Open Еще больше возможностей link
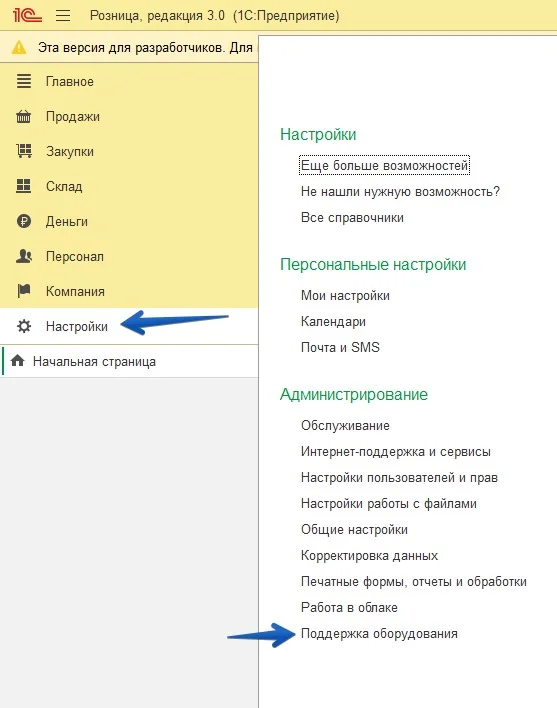The width and height of the screenshot is (557, 708). pyautogui.click(x=384, y=165)
